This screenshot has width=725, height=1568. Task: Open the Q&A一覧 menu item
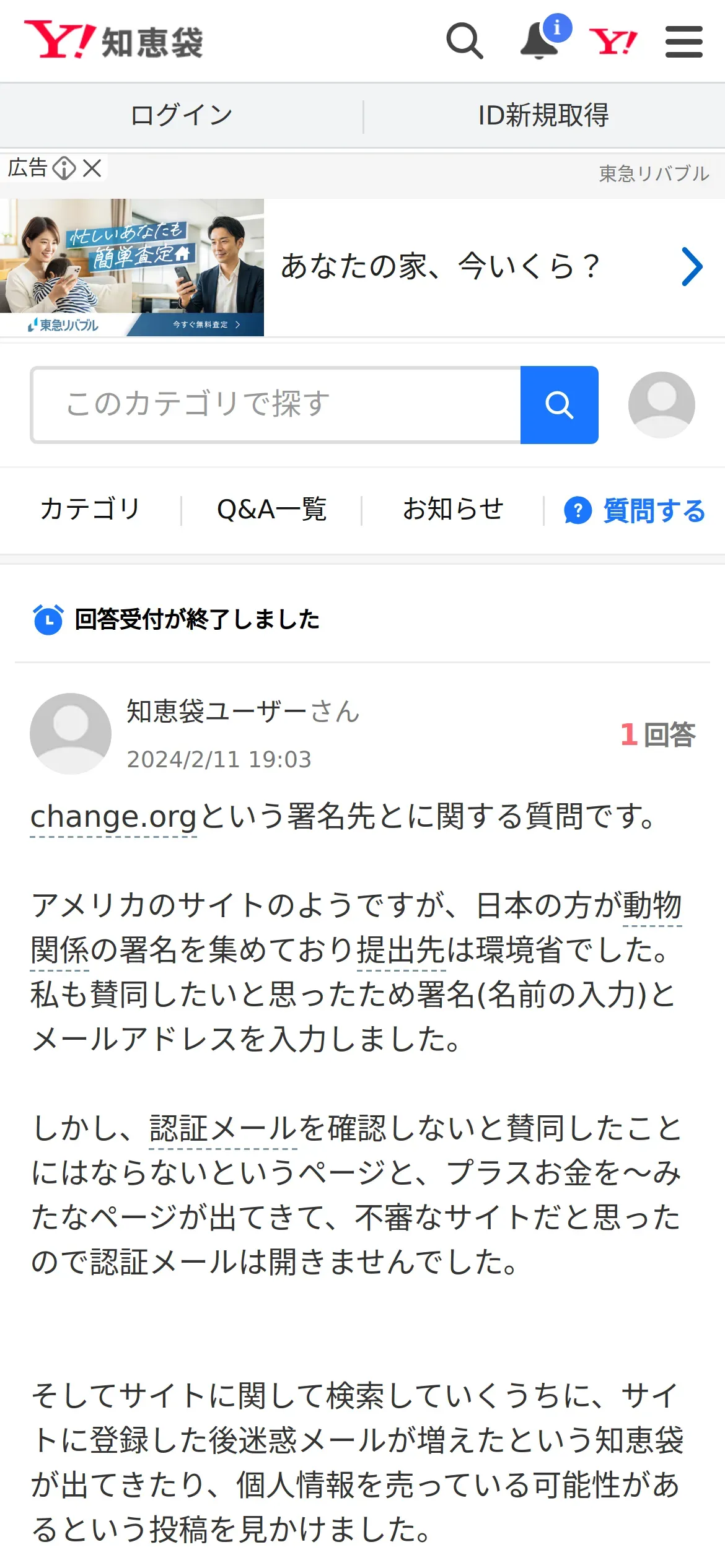pyautogui.click(x=271, y=510)
